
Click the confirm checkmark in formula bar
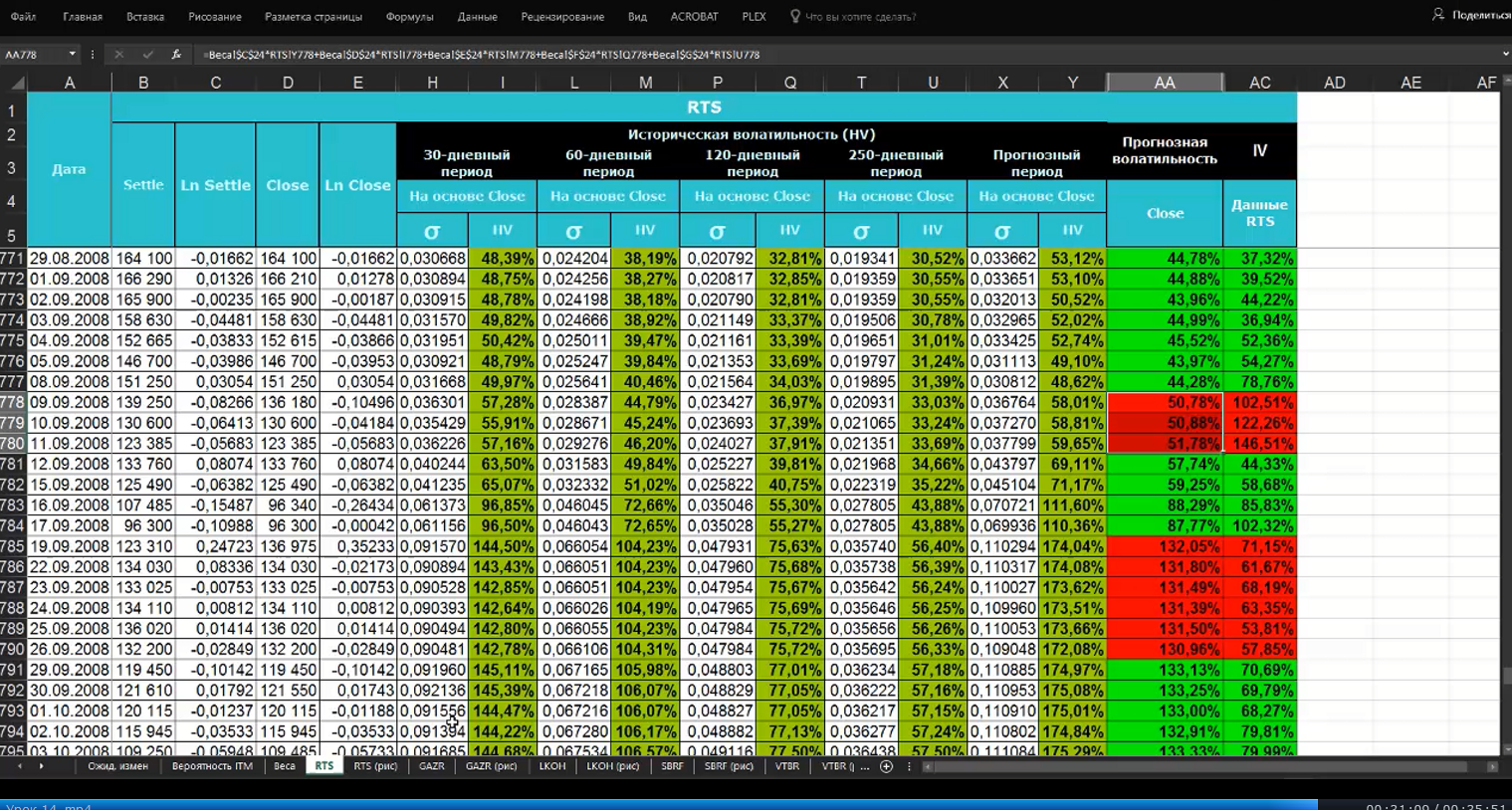tap(147, 55)
